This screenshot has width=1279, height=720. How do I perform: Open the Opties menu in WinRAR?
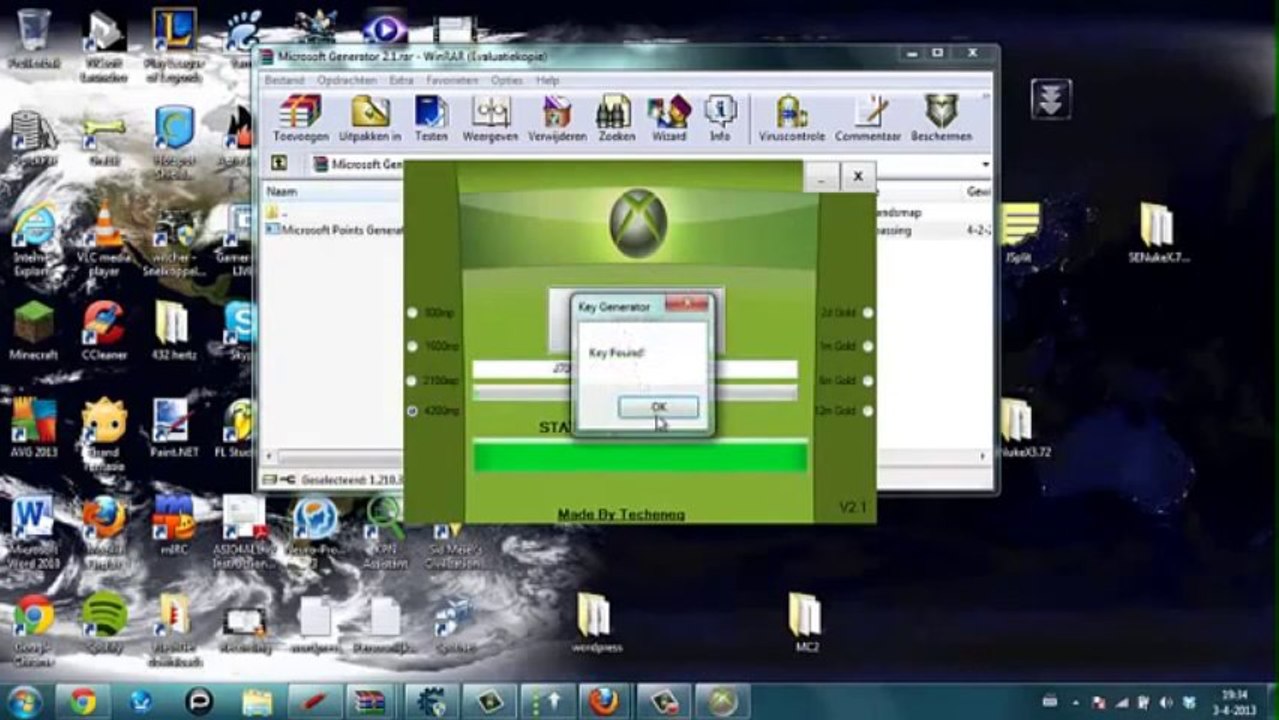[x=507, y=80]
